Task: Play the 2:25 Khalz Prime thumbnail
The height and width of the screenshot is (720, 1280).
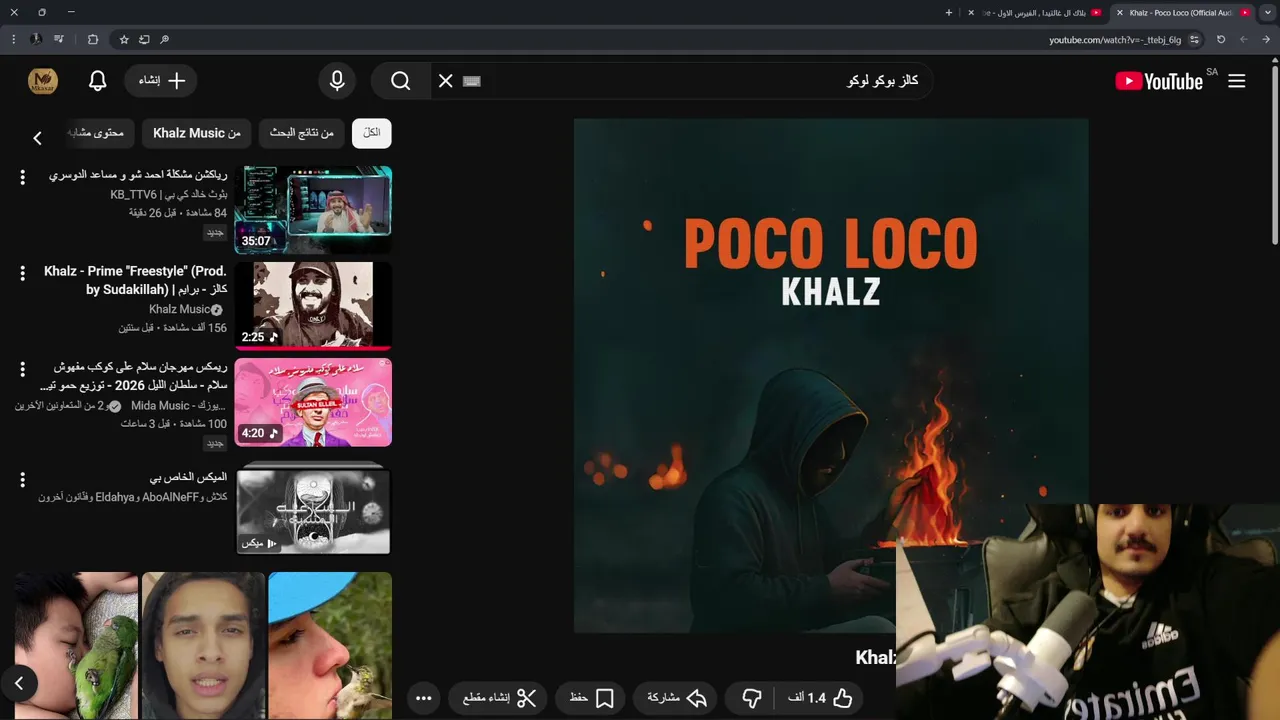Action: (313, 306)
